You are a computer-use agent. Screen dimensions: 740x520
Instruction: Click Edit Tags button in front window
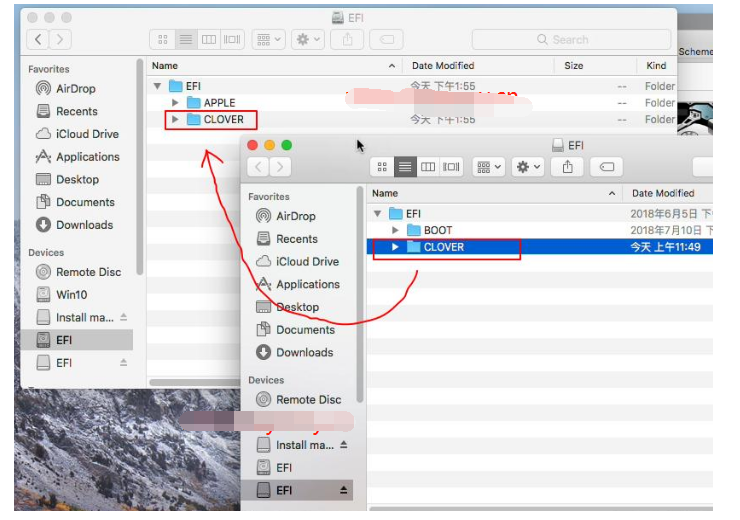tap(607, 167)
